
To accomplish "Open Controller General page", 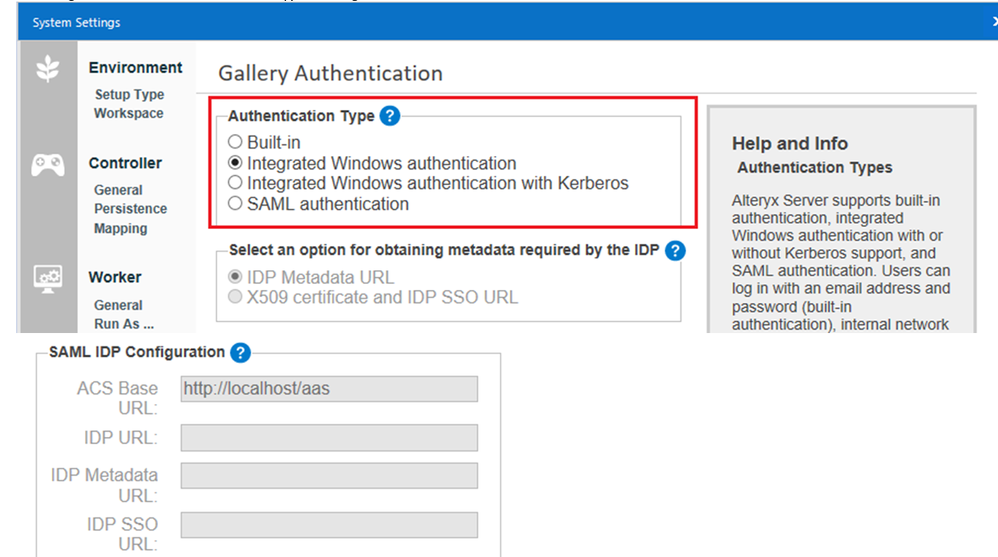I will [x=118, y=190].
